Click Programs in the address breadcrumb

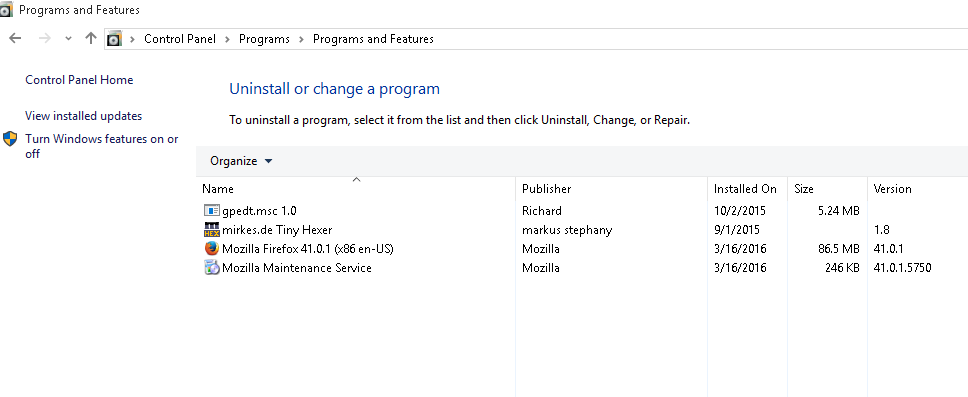(x=264, y=39)
